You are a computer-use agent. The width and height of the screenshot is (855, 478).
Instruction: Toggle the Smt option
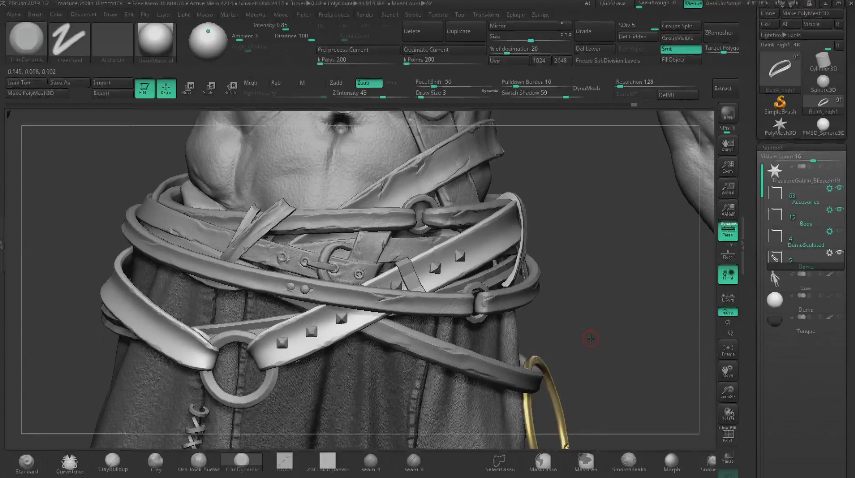coord(680,49)
